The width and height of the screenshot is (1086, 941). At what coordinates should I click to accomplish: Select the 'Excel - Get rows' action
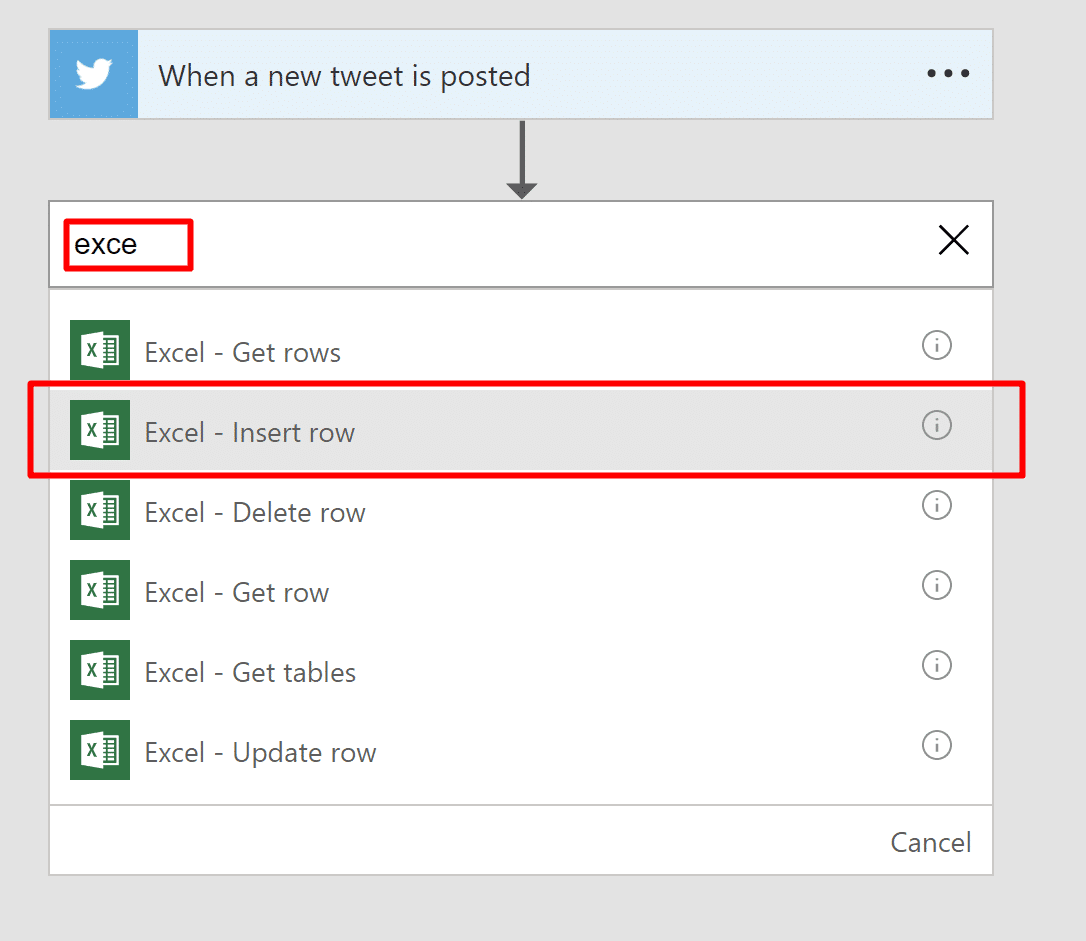521,350
